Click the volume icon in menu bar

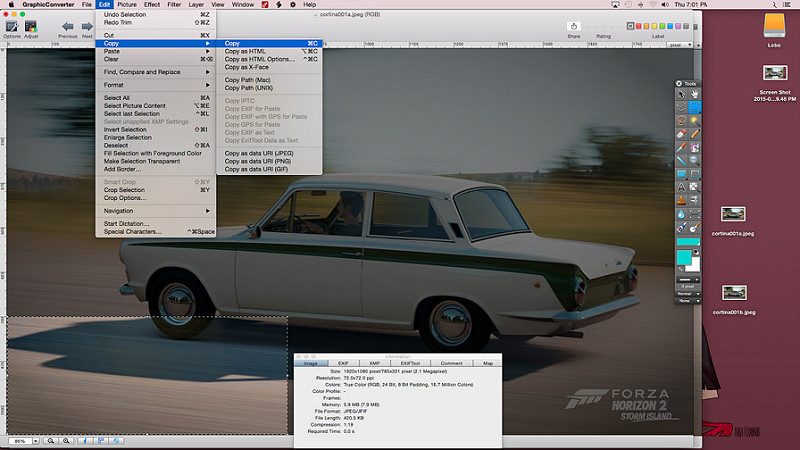[x=665, y=5]
